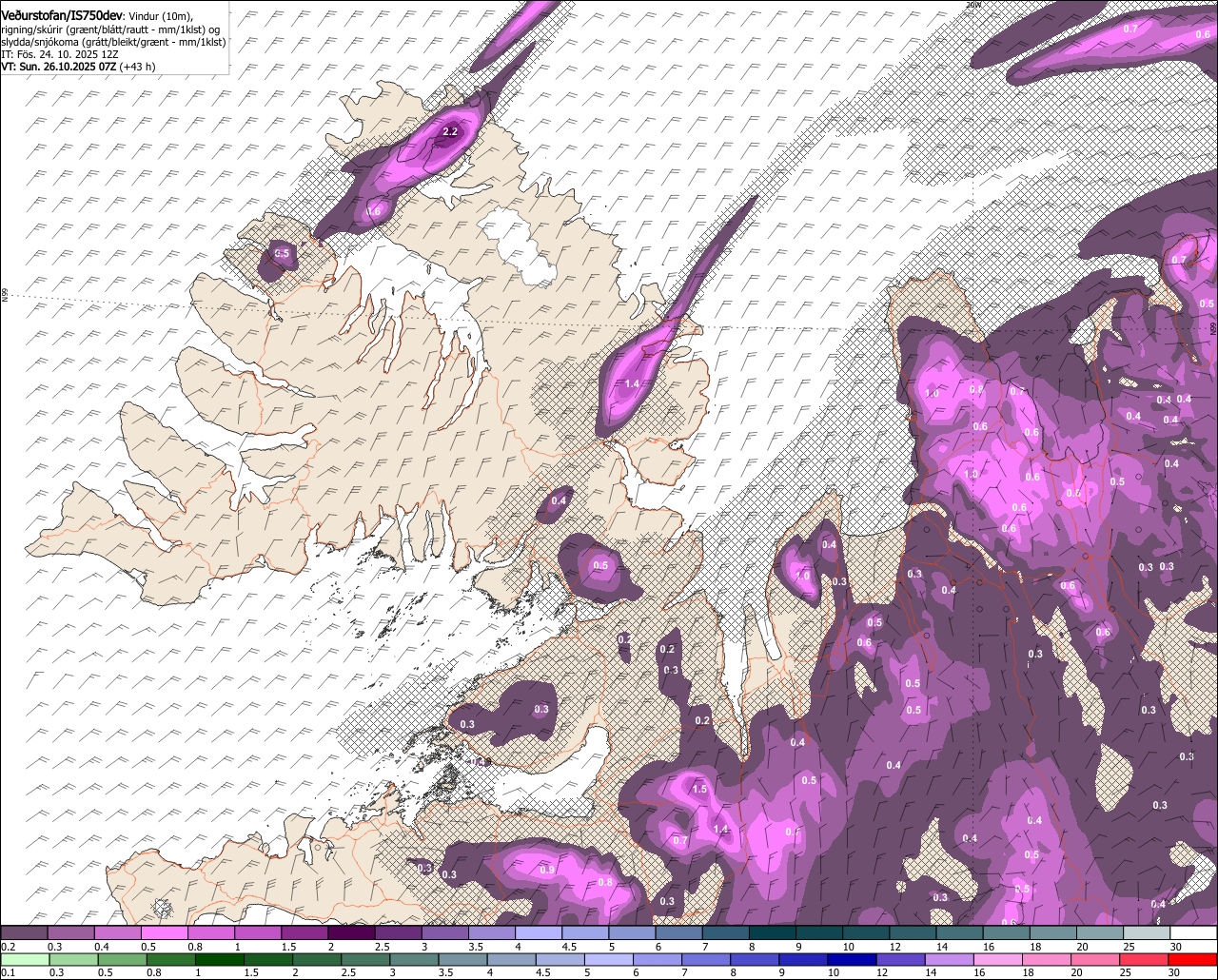Pick the dark teal 8–9 swatch in upper scale
Image resolution: width=1218 pixels, height=980 pixels.
pos(773,932)
